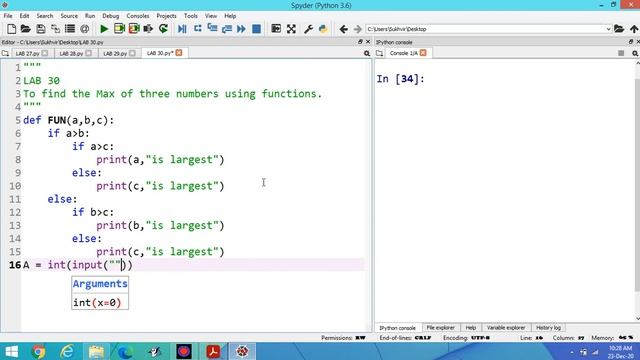Open the Source menu
The width and height of the screenshot is (640, 360).
coord(69,16)
